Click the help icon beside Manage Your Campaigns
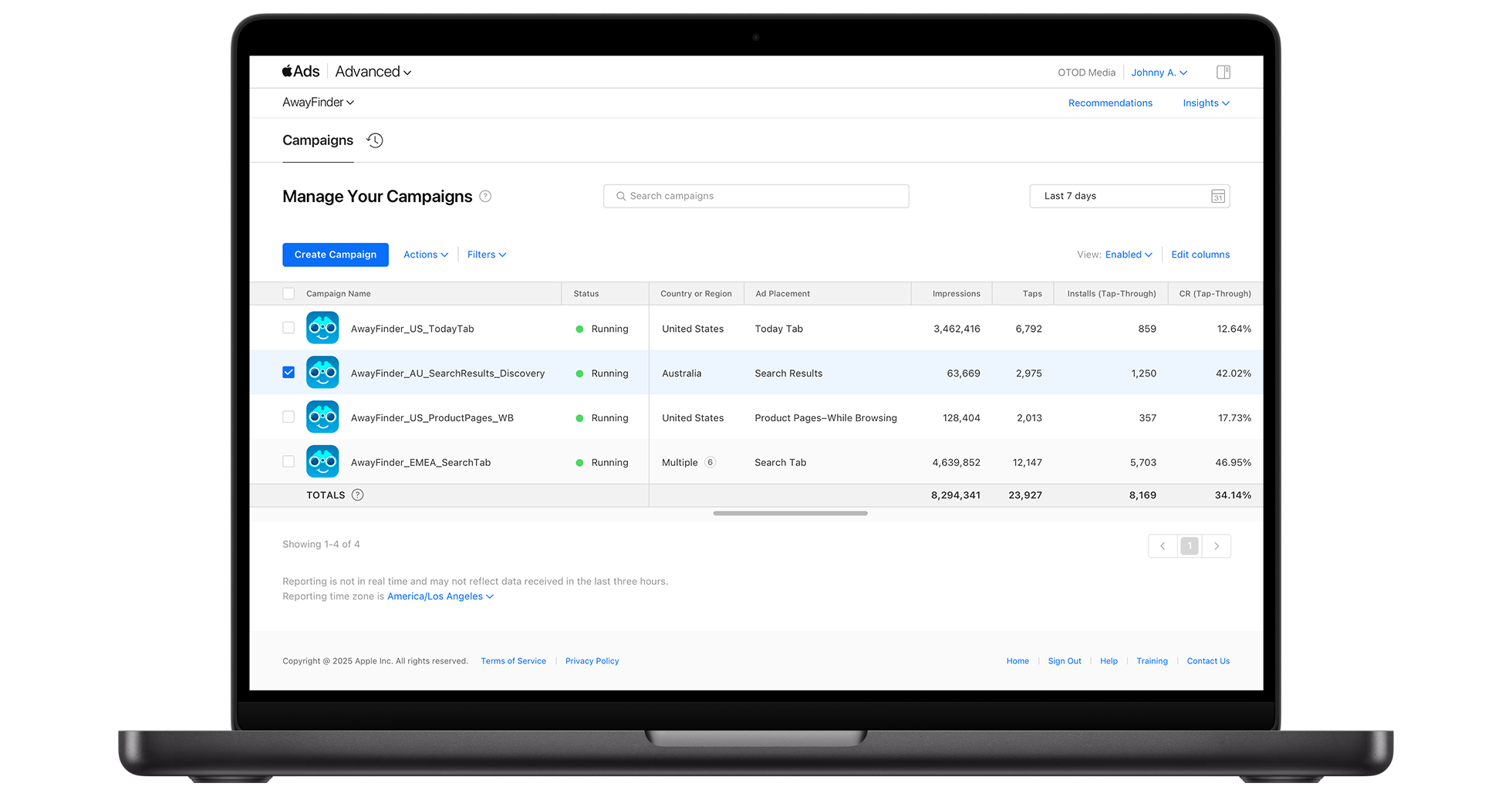 (x=485, y=196)
